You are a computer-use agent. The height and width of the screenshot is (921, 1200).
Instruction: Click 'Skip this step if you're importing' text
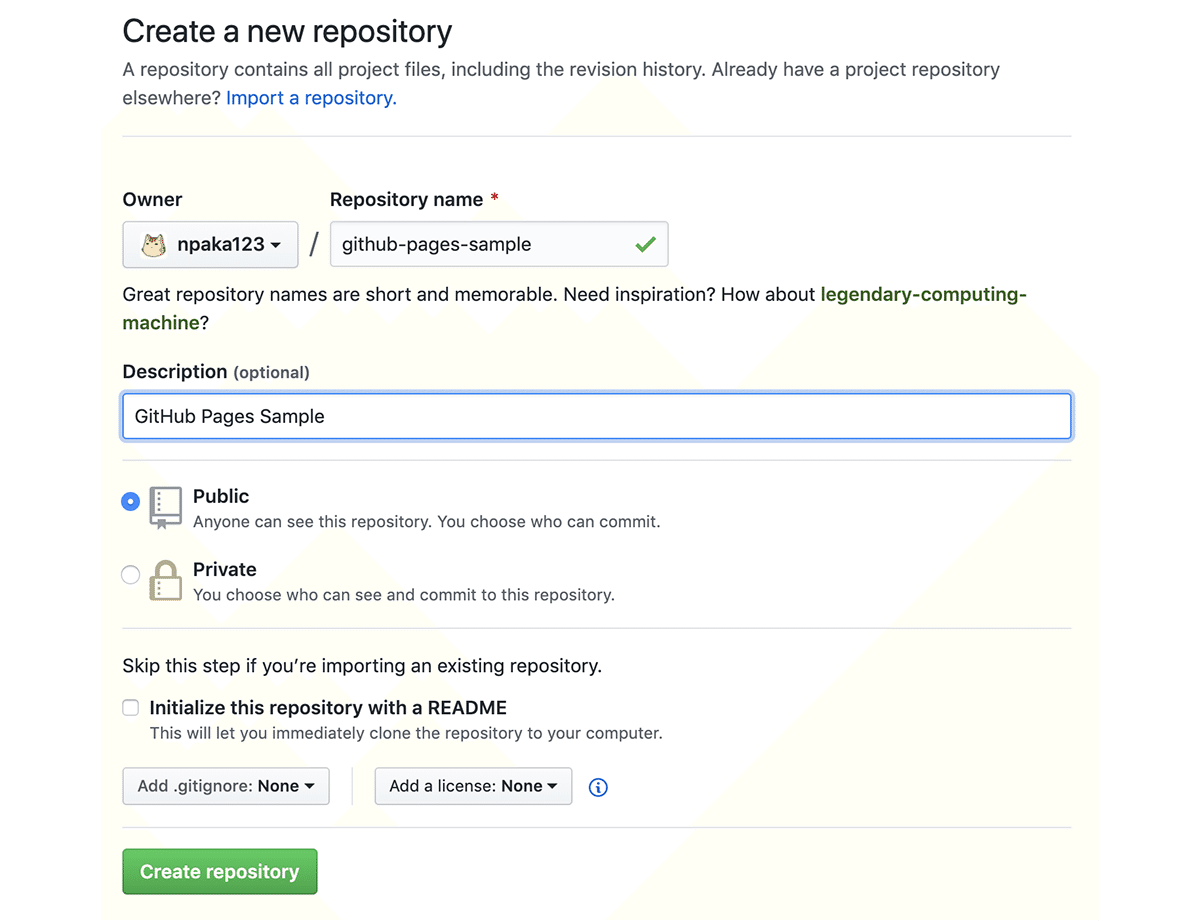tap(362, 665)
